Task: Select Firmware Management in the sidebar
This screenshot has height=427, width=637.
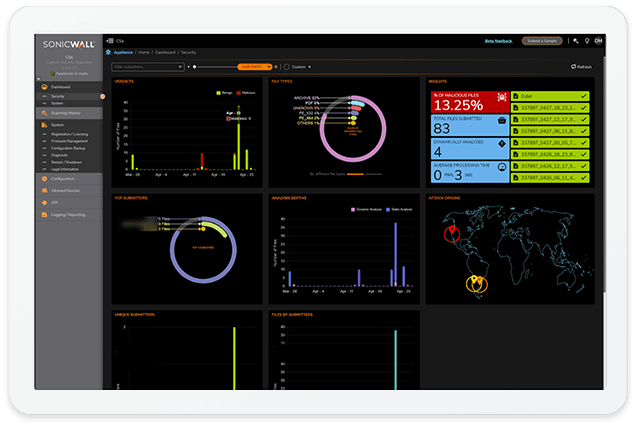Action: tap(68, 139)
